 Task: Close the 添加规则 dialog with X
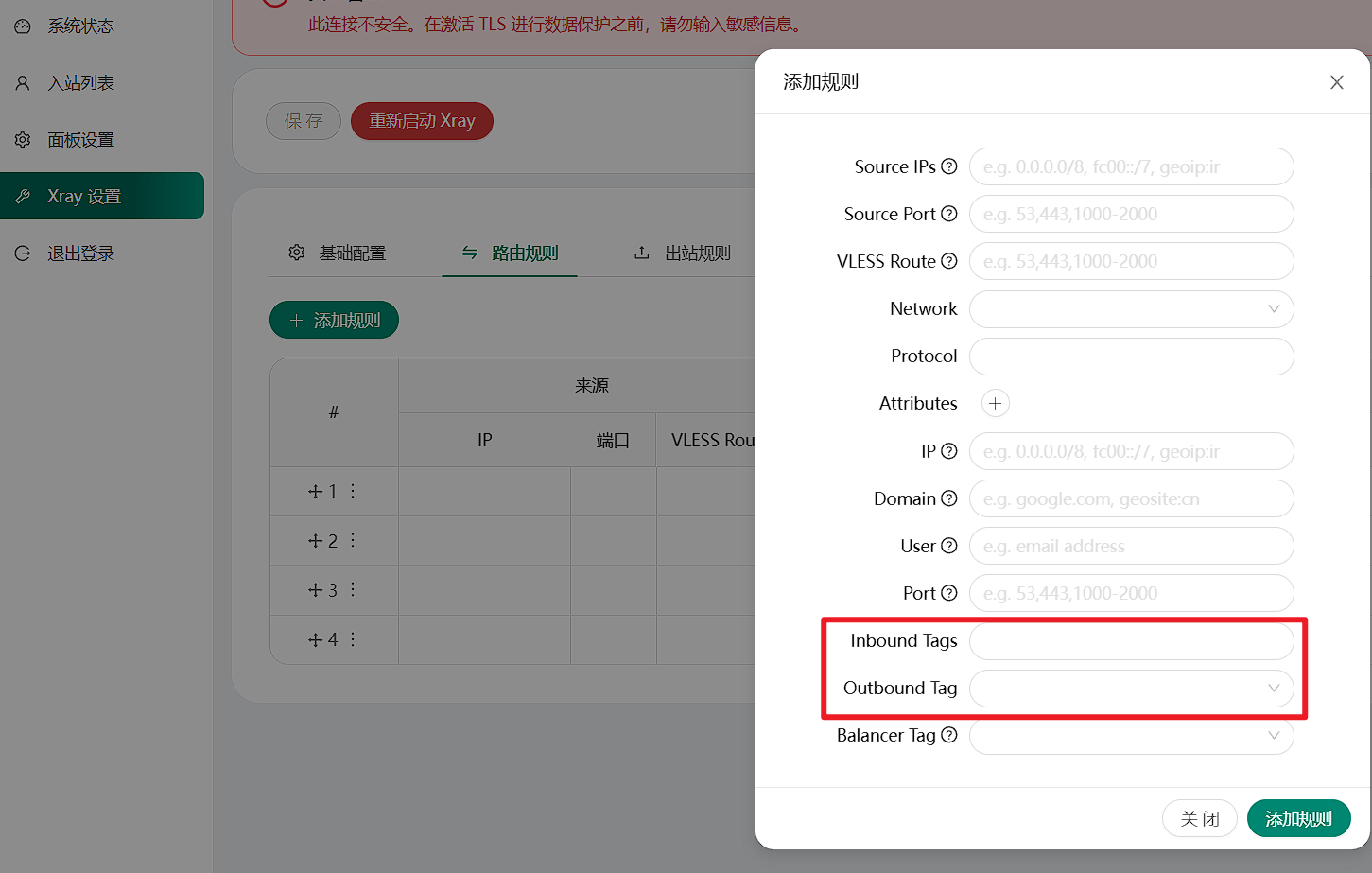coord(1336,82)
